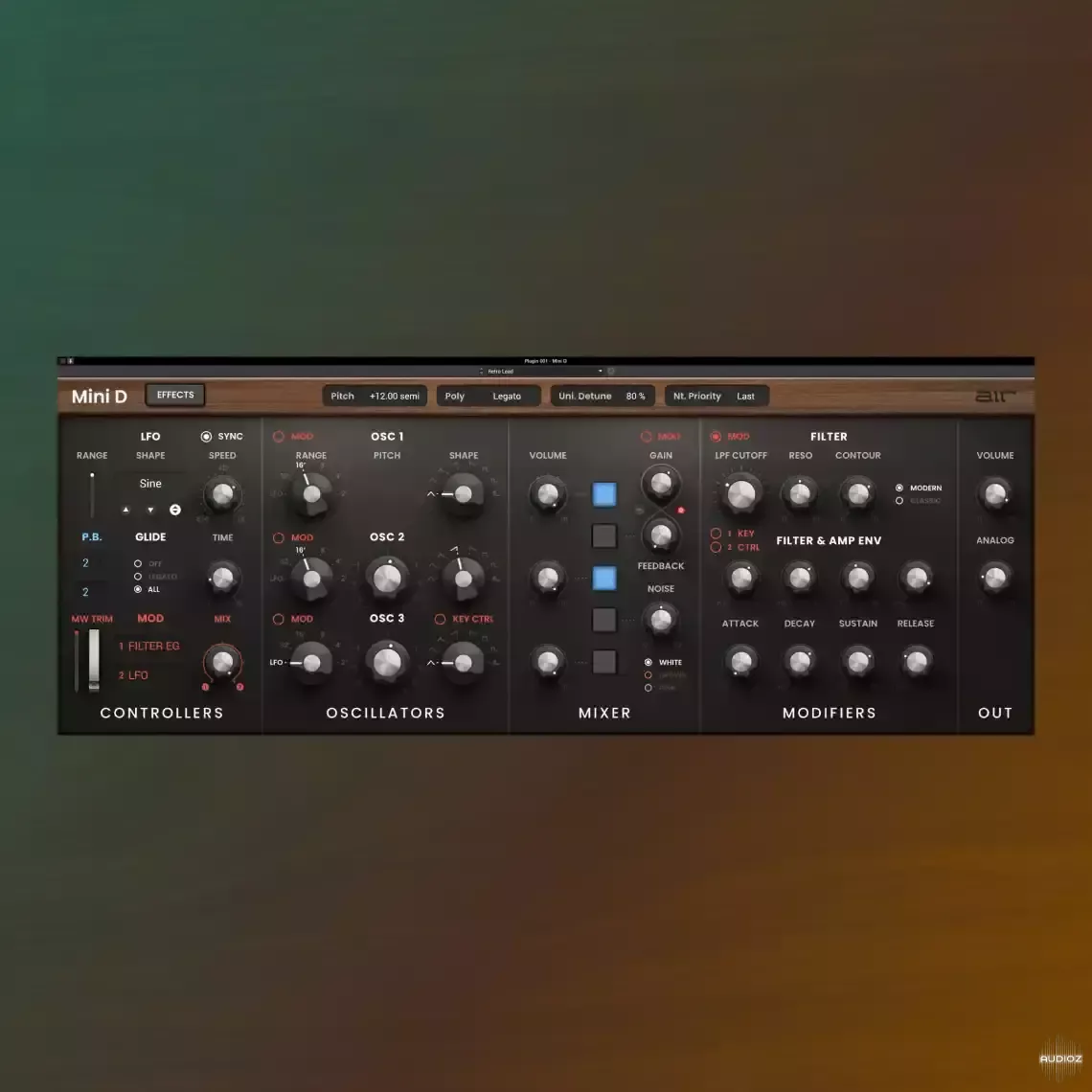Select the MODERN filter type
Viewport: 1092px width, 1092px height.
(899, 489)
